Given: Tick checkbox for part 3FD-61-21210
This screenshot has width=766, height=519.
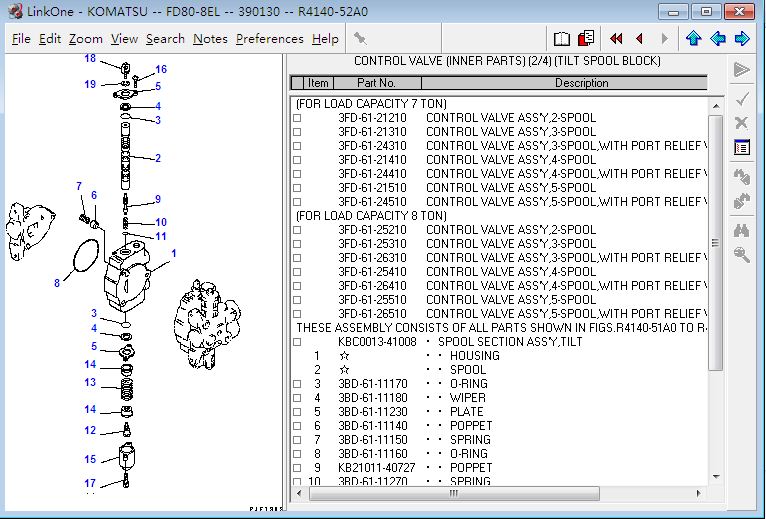Looking at the screenshot, I should pyautogui.click(x=297, y=118).
